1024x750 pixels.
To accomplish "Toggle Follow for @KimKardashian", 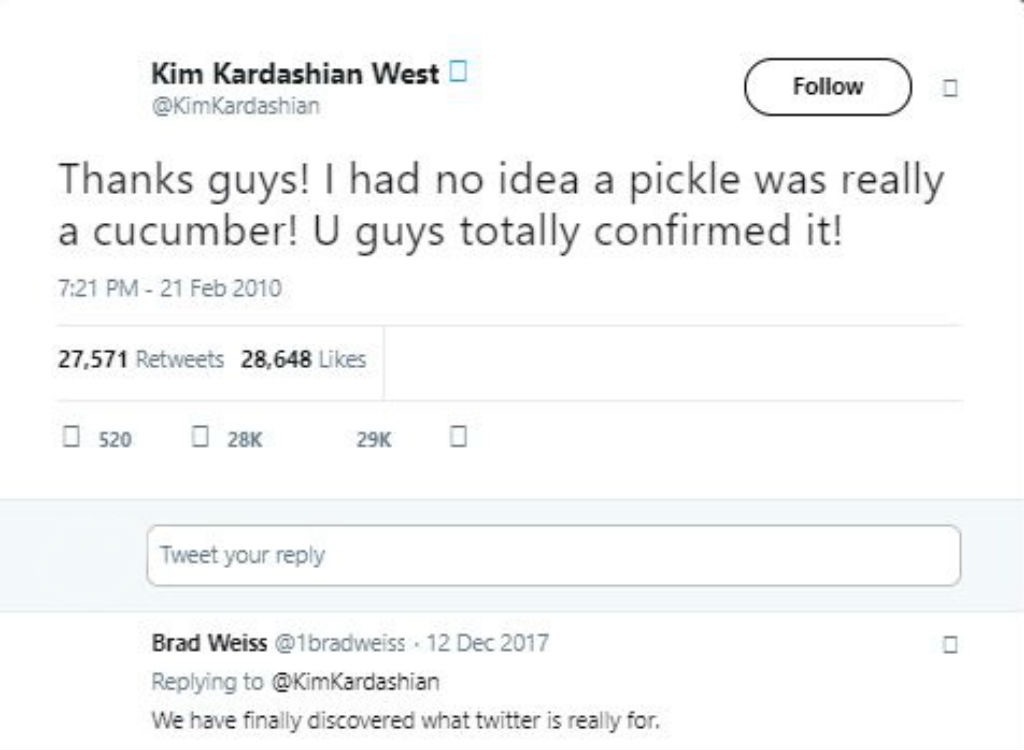I will [827, 86].
